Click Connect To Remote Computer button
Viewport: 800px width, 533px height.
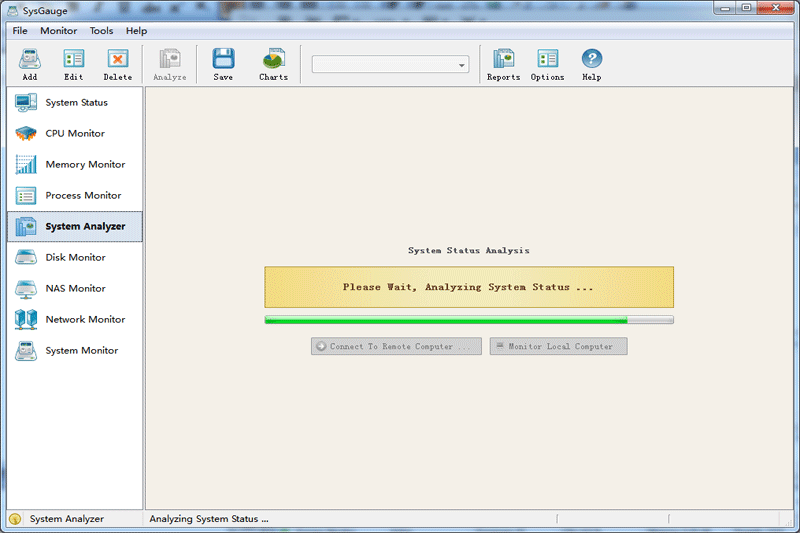point(397,346)
